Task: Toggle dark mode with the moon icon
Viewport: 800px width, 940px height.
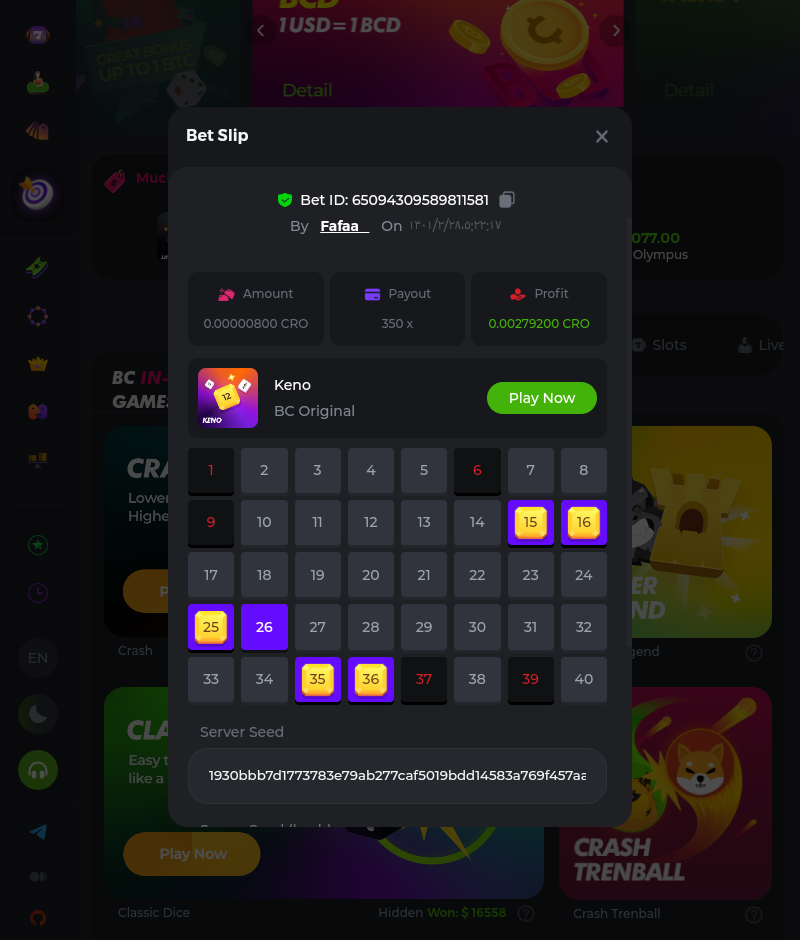Action: 38,714
